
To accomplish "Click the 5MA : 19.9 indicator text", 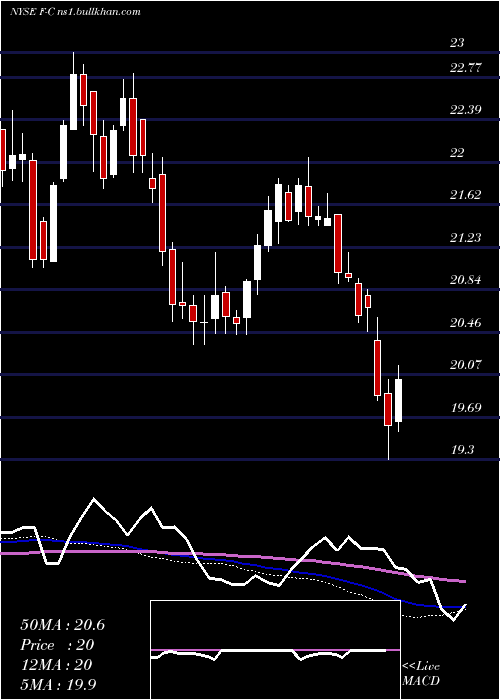I will [x=58, y=684].
